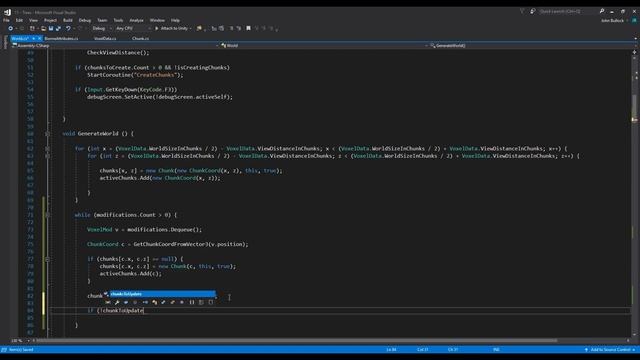Image resolution: width=640 pixels, height=360 pixels.
Task: Open the Any CPU platform dropdown
Action: (133, 29)
